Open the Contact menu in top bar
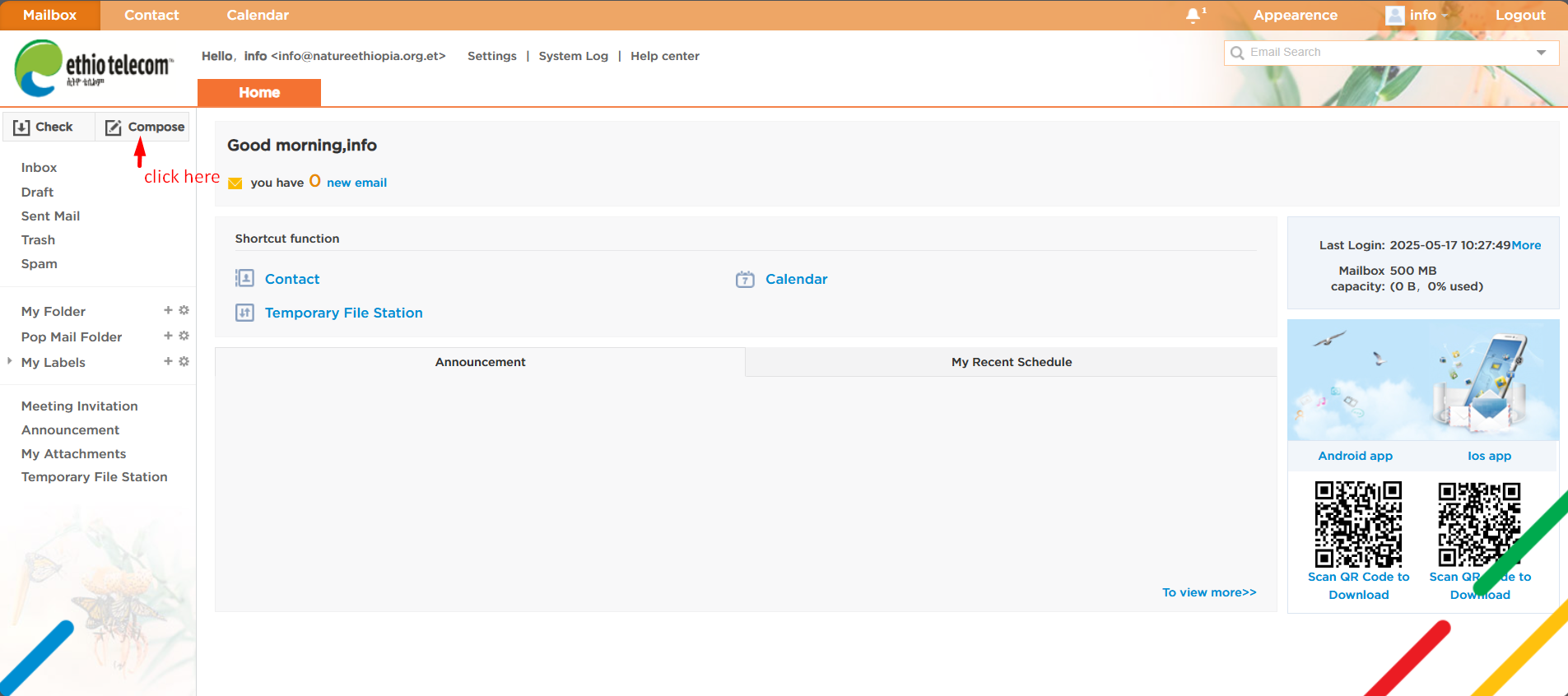Screen dimensions: 1568x696 (151, 16)
